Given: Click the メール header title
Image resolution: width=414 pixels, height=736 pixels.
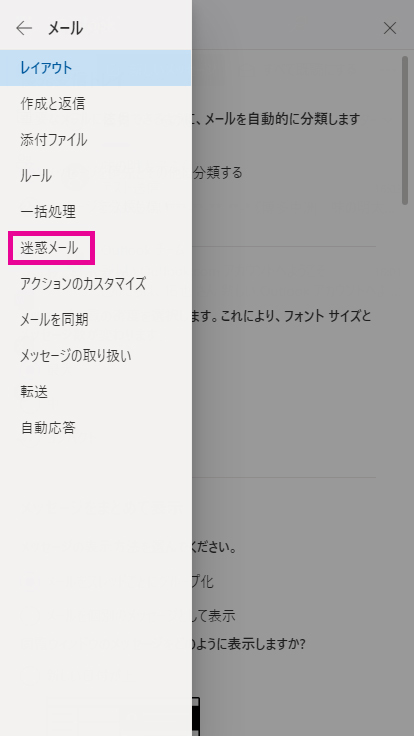Looking at the screenshot, I should click(65, 28).
